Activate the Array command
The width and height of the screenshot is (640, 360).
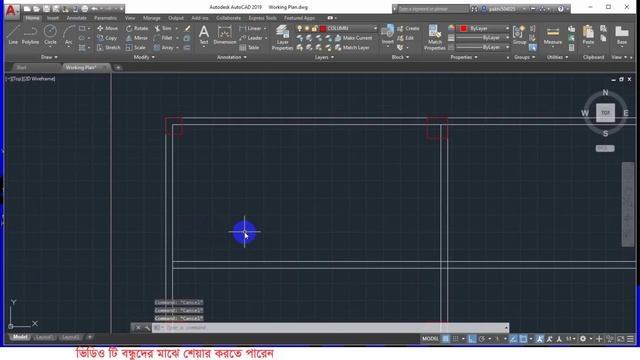click(x=164, y=47)
